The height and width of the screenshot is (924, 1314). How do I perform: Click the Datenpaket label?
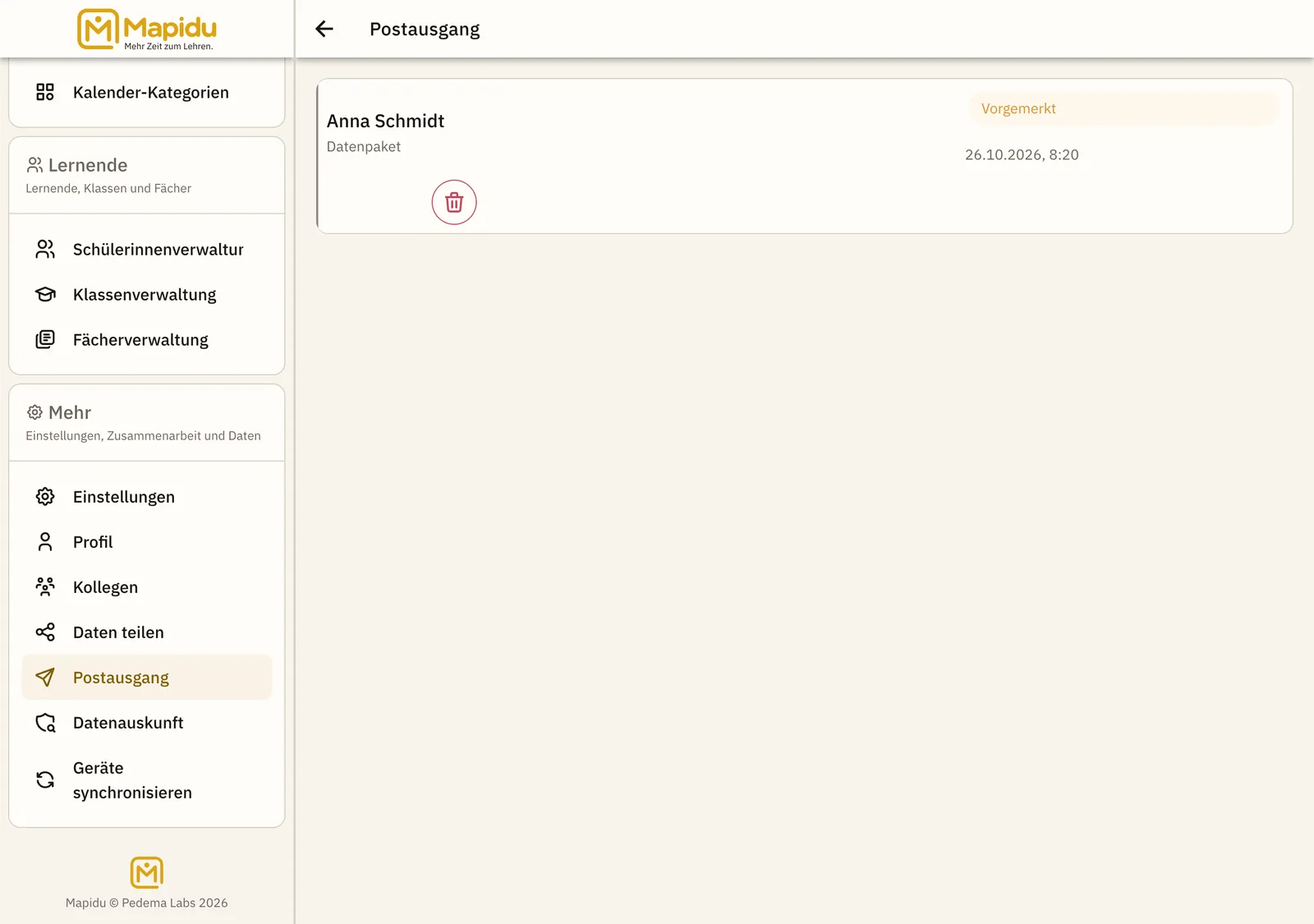(364, 146)
